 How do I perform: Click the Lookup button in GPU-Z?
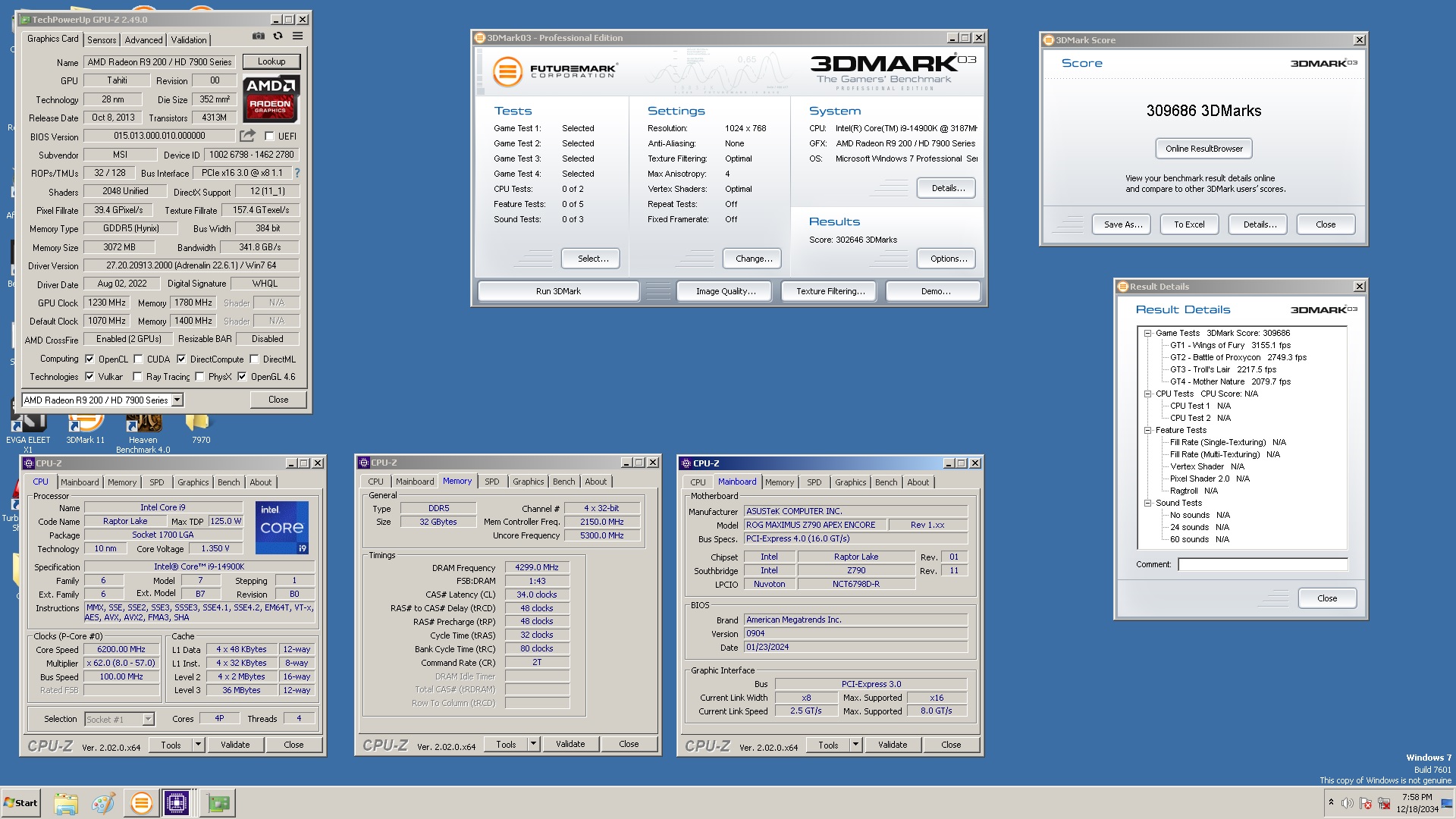271,61
